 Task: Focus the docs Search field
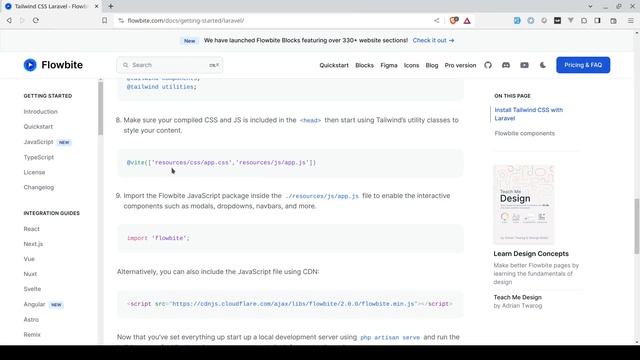point(170,65)
